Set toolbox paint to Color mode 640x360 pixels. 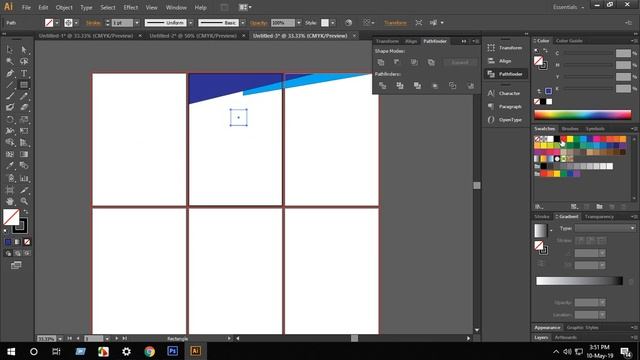coord(8,242)
